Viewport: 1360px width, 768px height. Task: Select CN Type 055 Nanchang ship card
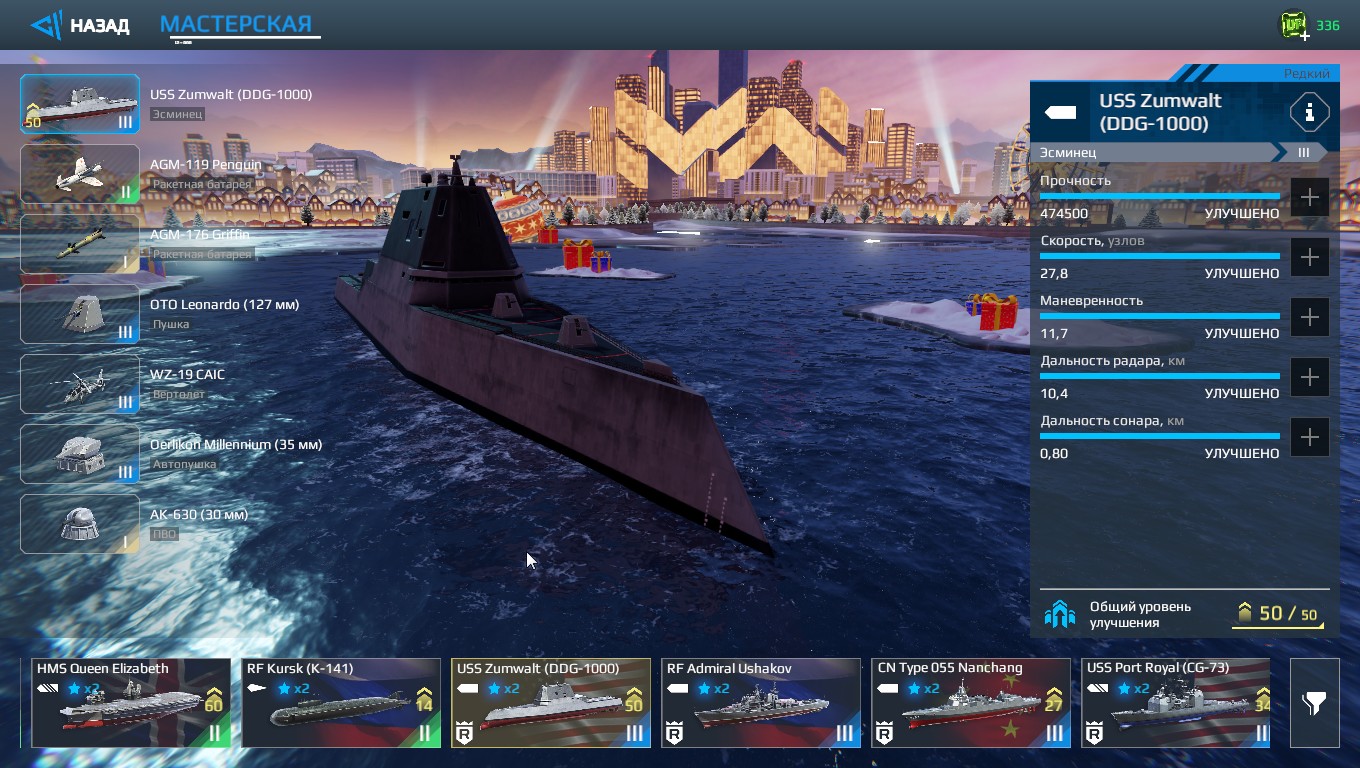click(971, 702)
